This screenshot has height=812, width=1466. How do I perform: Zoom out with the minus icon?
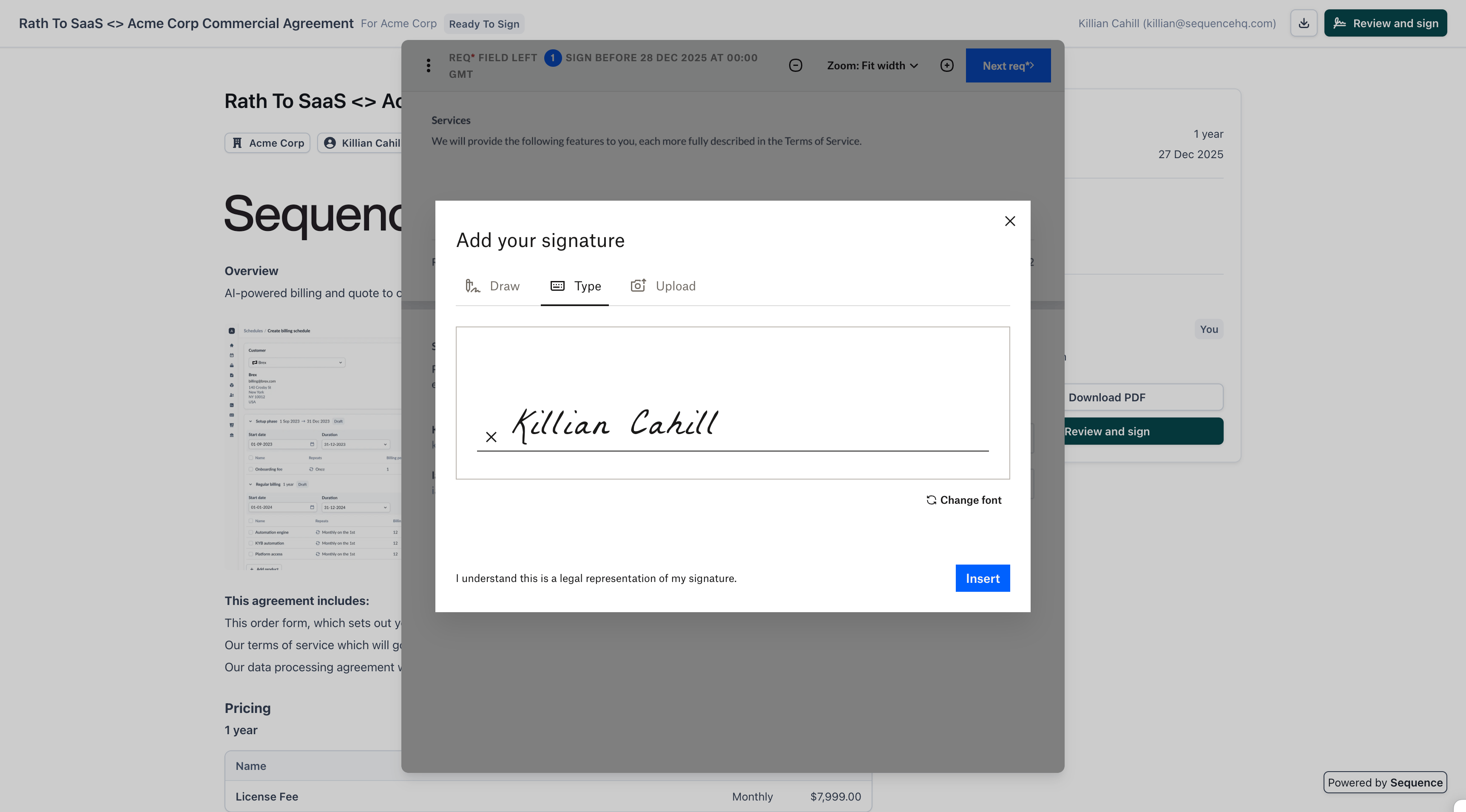(x=795, y=65)
